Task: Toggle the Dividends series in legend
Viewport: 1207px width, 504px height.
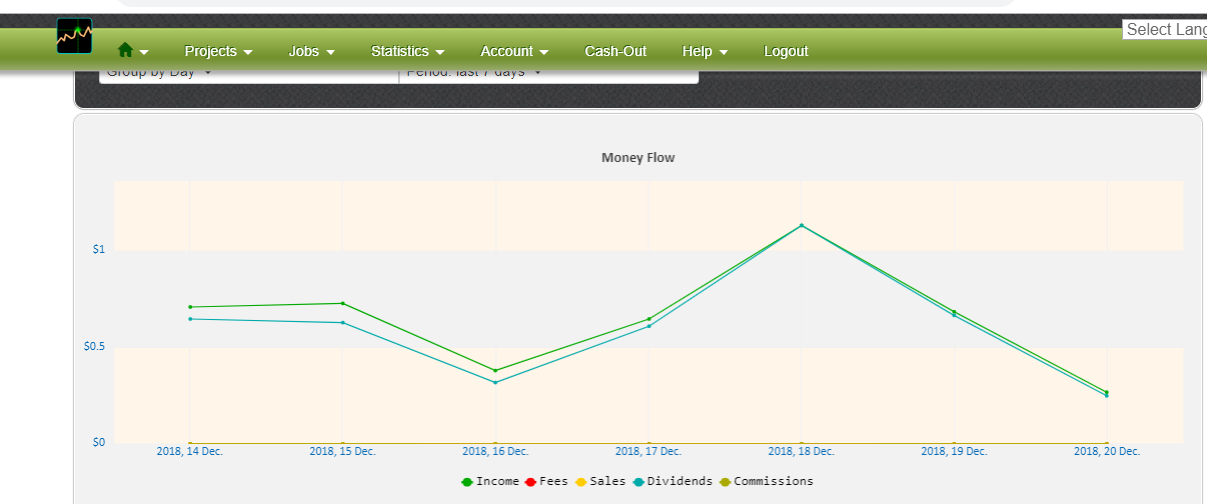Action: click(x=673, y=481)
